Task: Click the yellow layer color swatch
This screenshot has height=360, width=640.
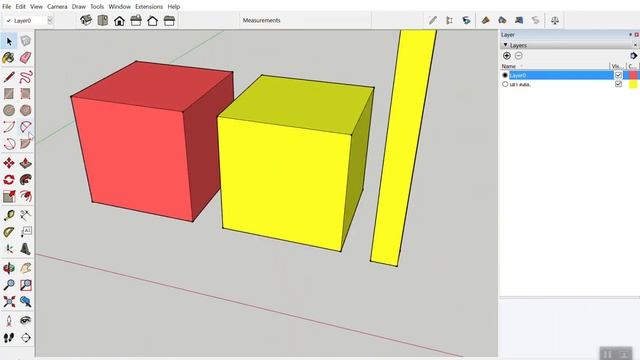Action: click(633, 84)
